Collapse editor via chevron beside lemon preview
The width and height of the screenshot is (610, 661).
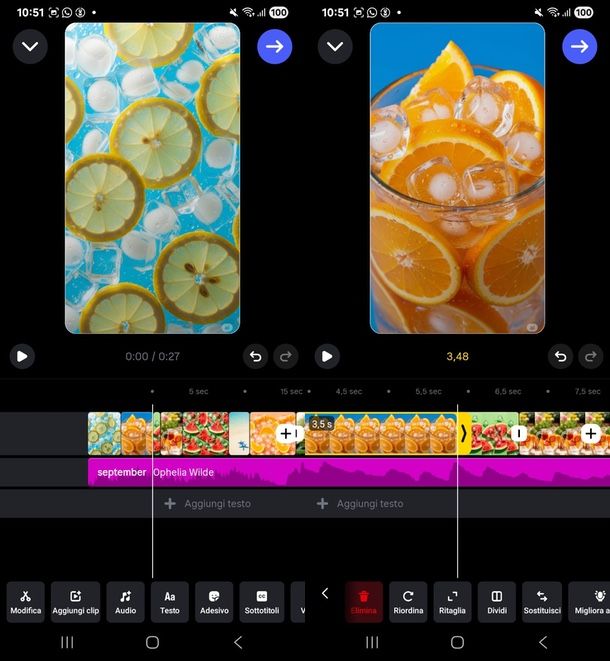pos(30,46)
